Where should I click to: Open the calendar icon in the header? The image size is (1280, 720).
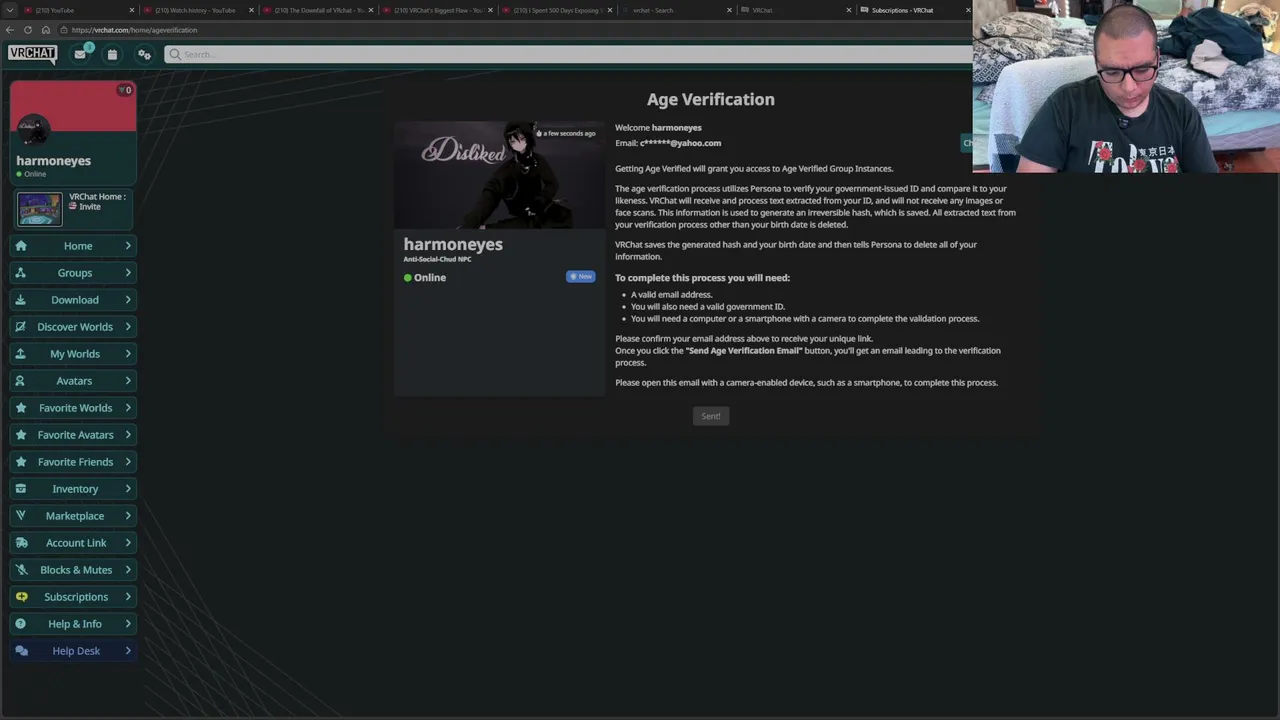[112, 54]
